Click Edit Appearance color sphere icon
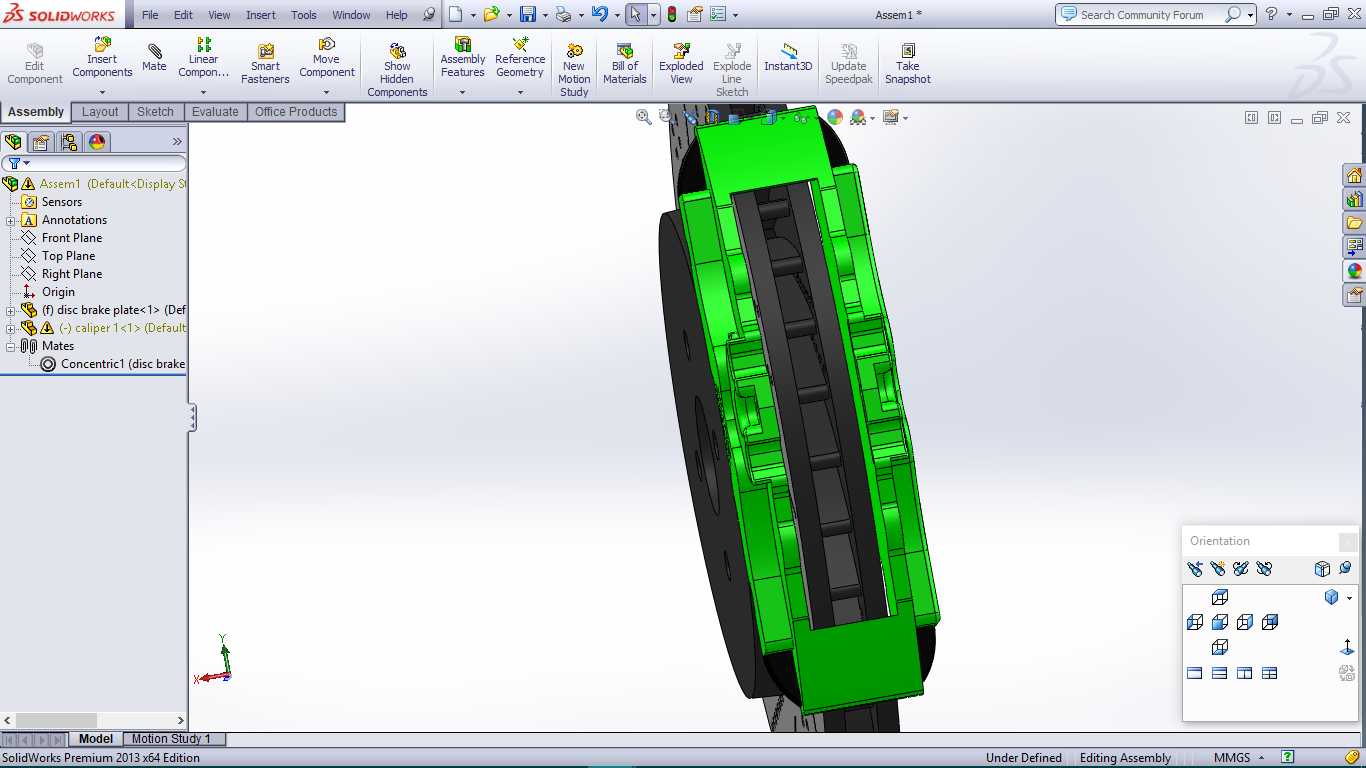Screen dimensions: 1366x768 835,117
